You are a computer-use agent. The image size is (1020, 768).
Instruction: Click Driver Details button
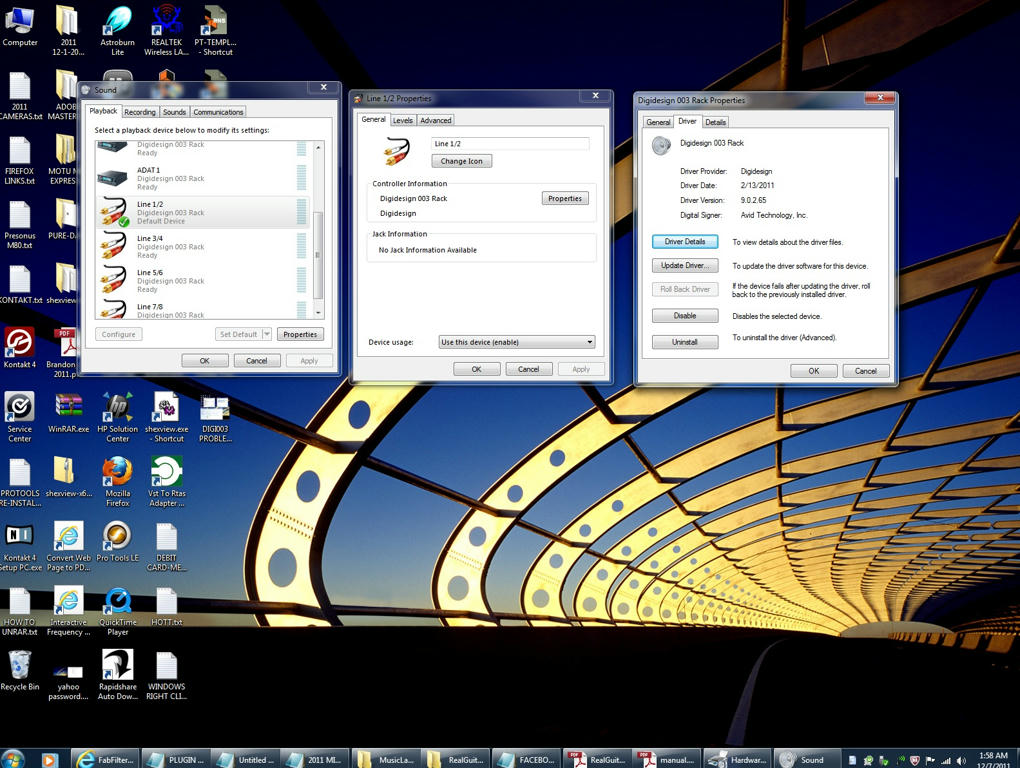[x=685, y=241]
